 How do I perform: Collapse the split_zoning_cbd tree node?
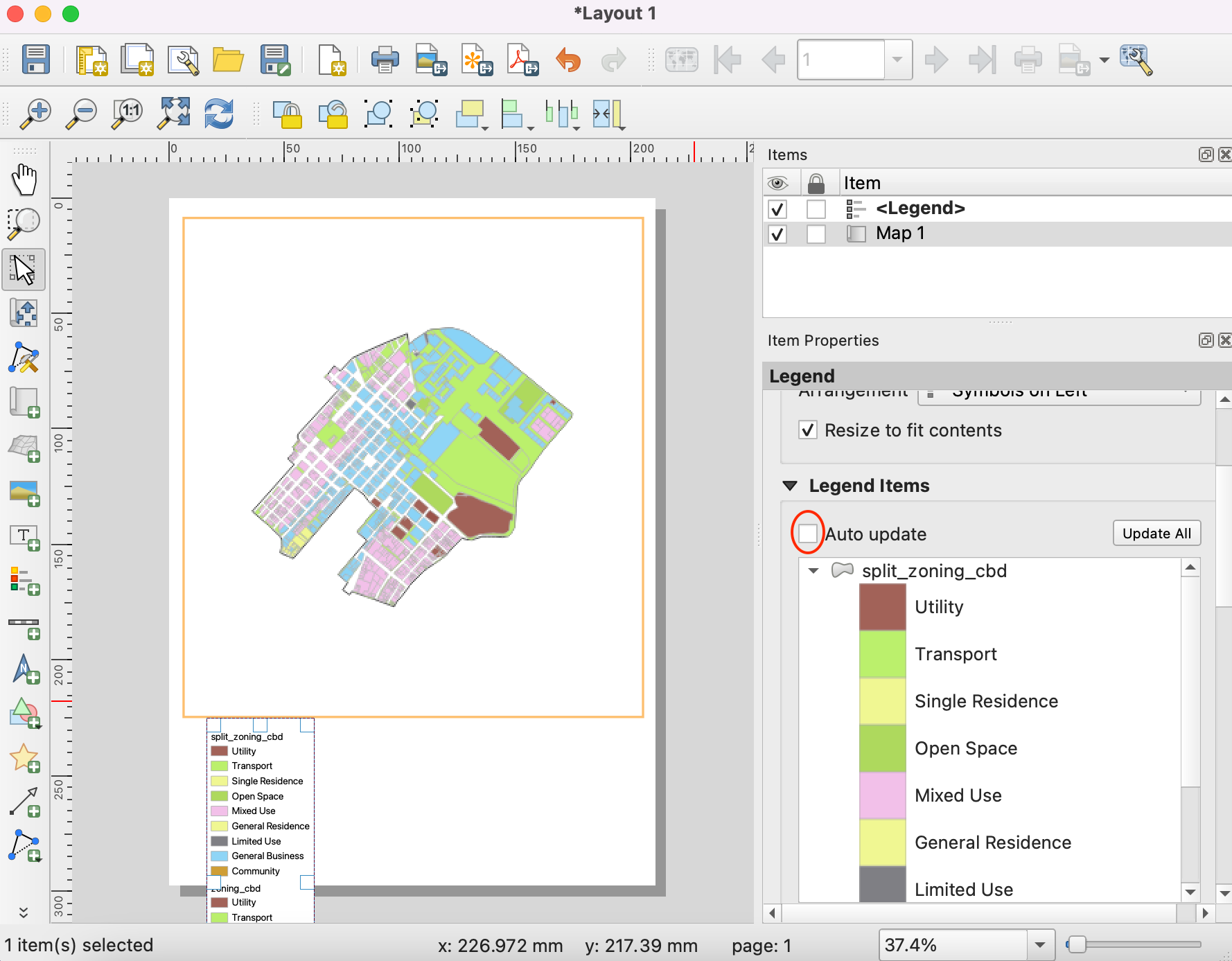pyautogui.click(x=813, y=571)
